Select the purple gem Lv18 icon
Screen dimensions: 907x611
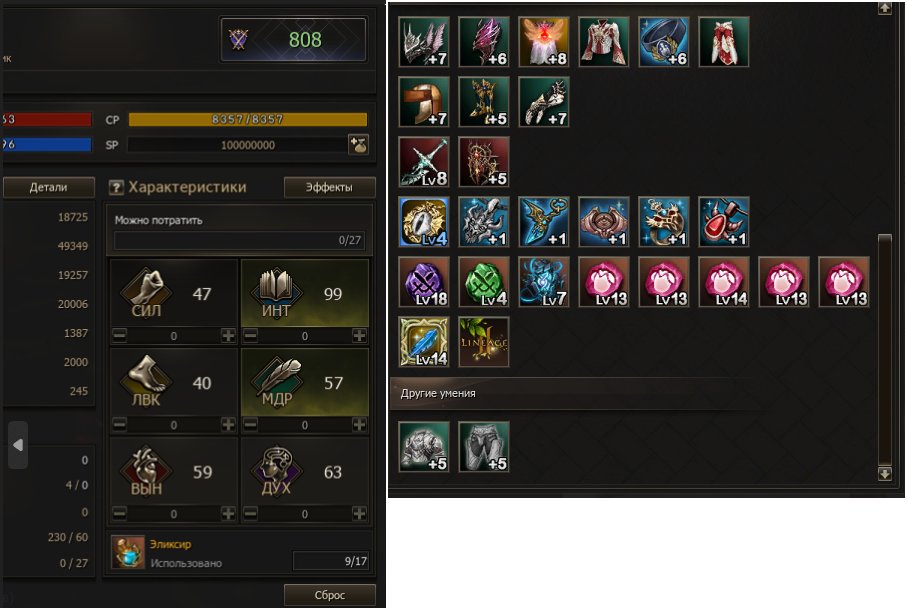tap(424, 282)
